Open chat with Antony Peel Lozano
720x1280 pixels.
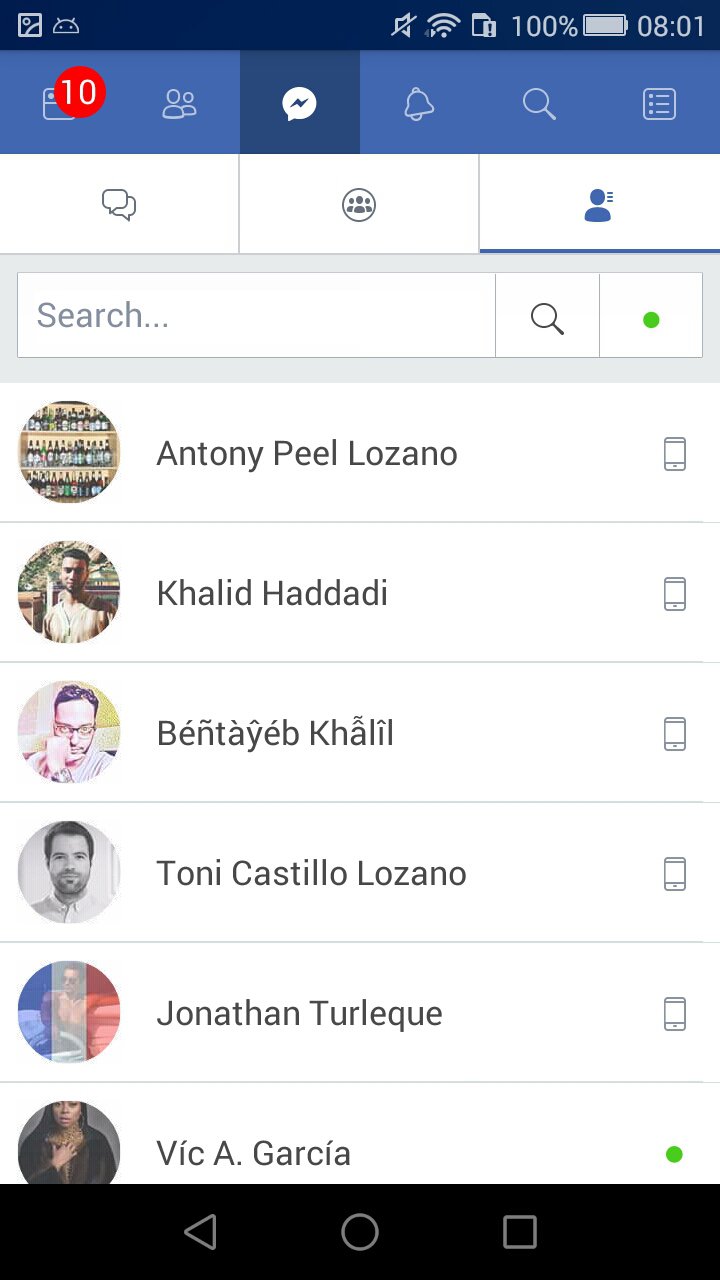point(307,454)
